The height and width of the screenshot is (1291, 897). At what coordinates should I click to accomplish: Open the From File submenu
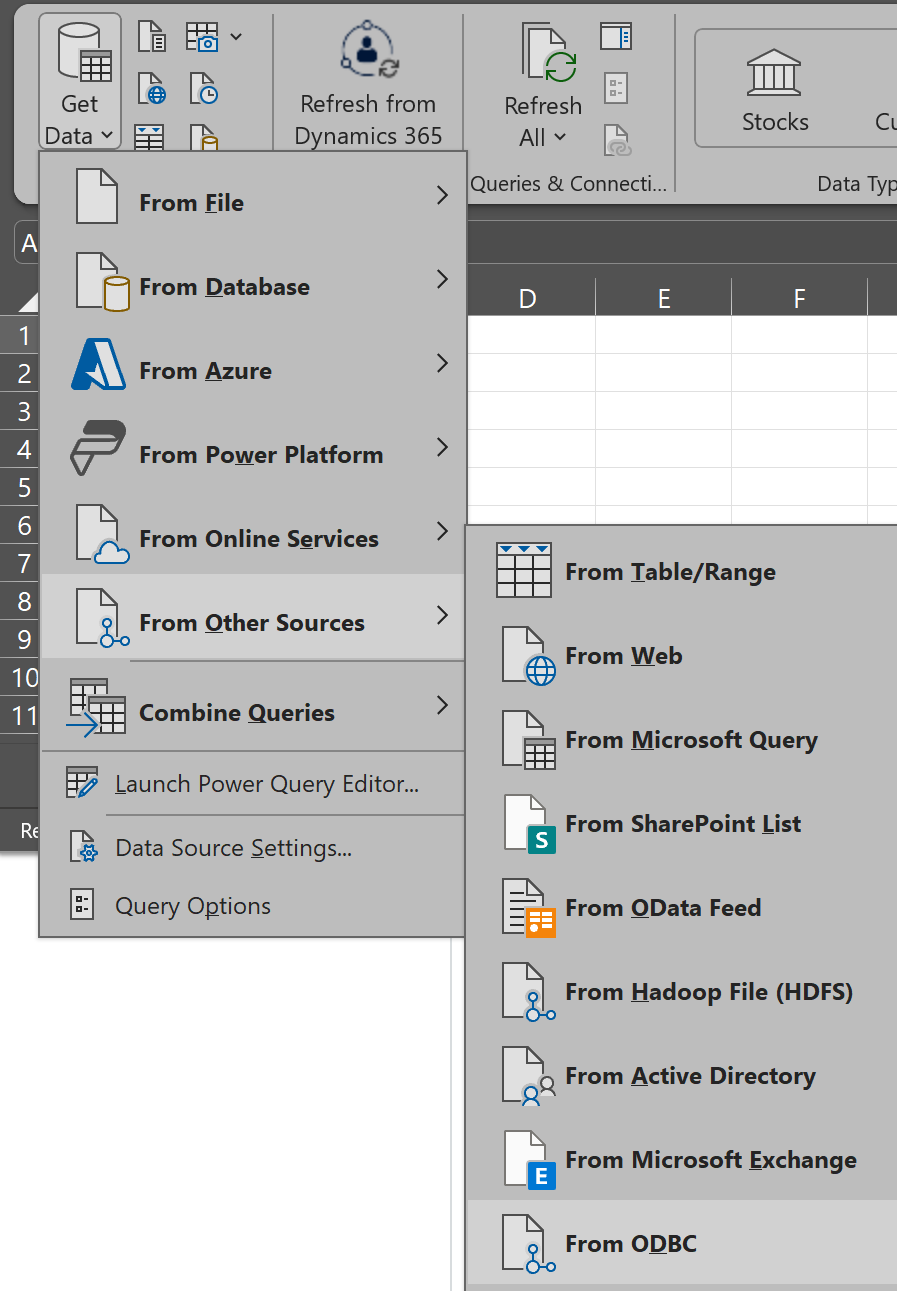click(252, 196)
